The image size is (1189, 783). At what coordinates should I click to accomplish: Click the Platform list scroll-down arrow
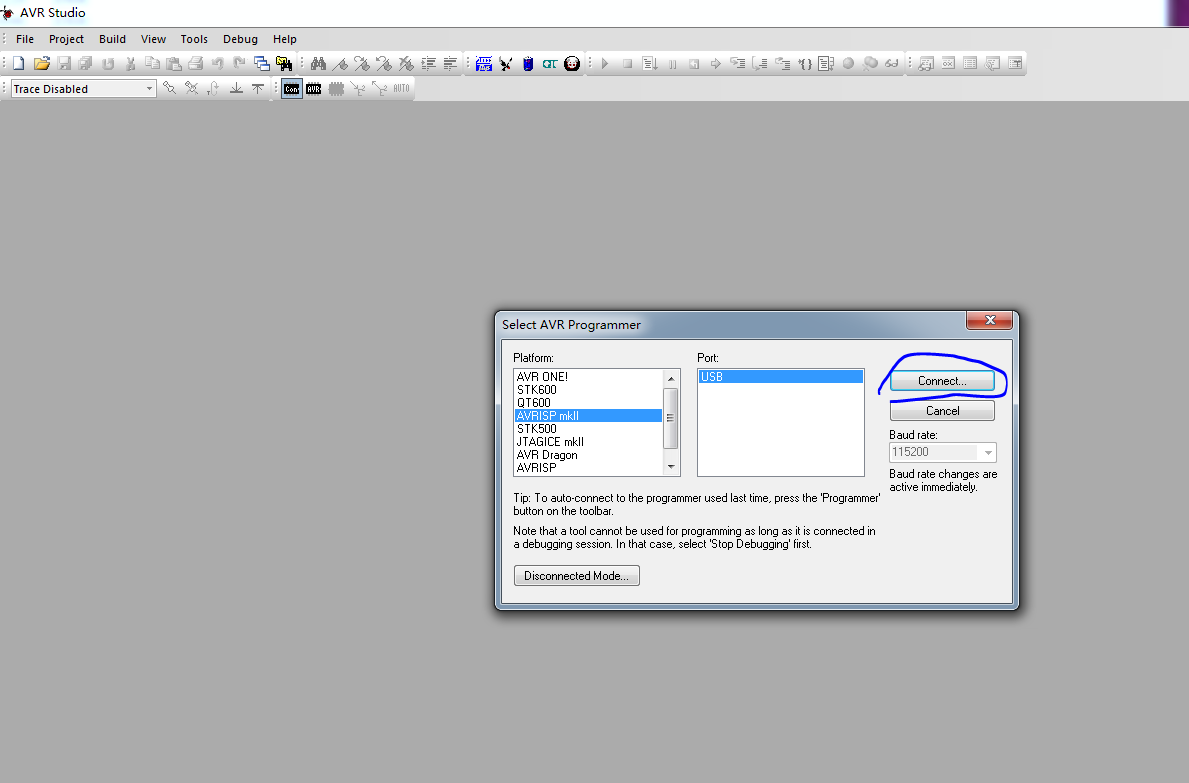pos(670,467)
